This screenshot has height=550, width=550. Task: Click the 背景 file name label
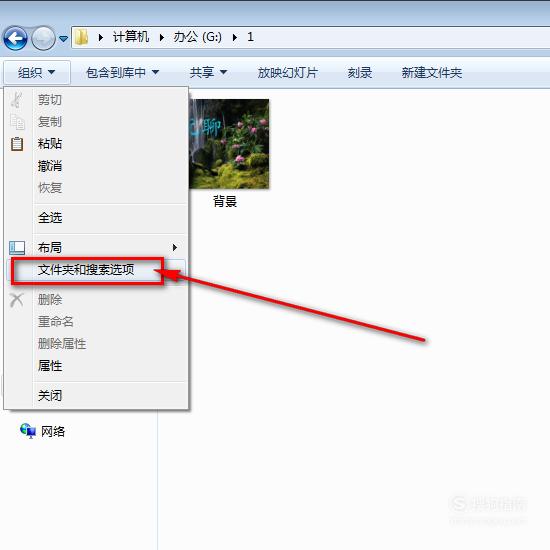(225, 202)
